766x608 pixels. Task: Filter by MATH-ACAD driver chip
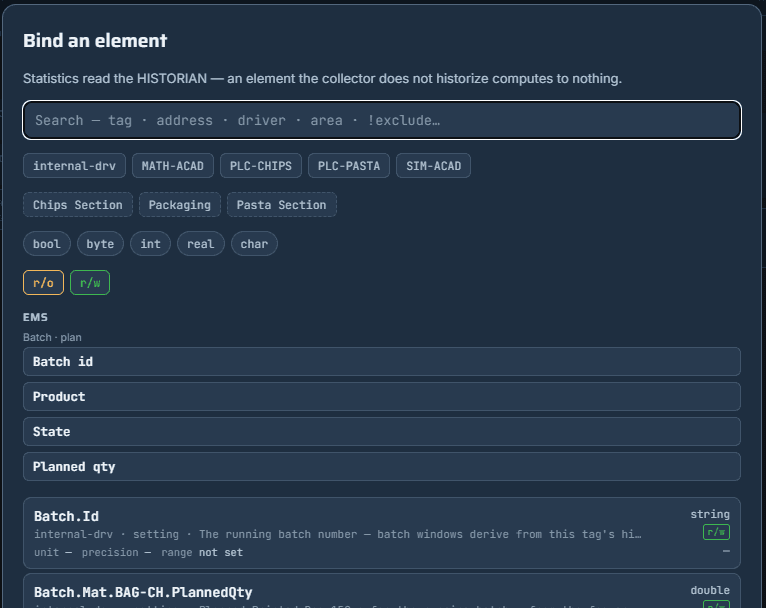tap(172, 166)
